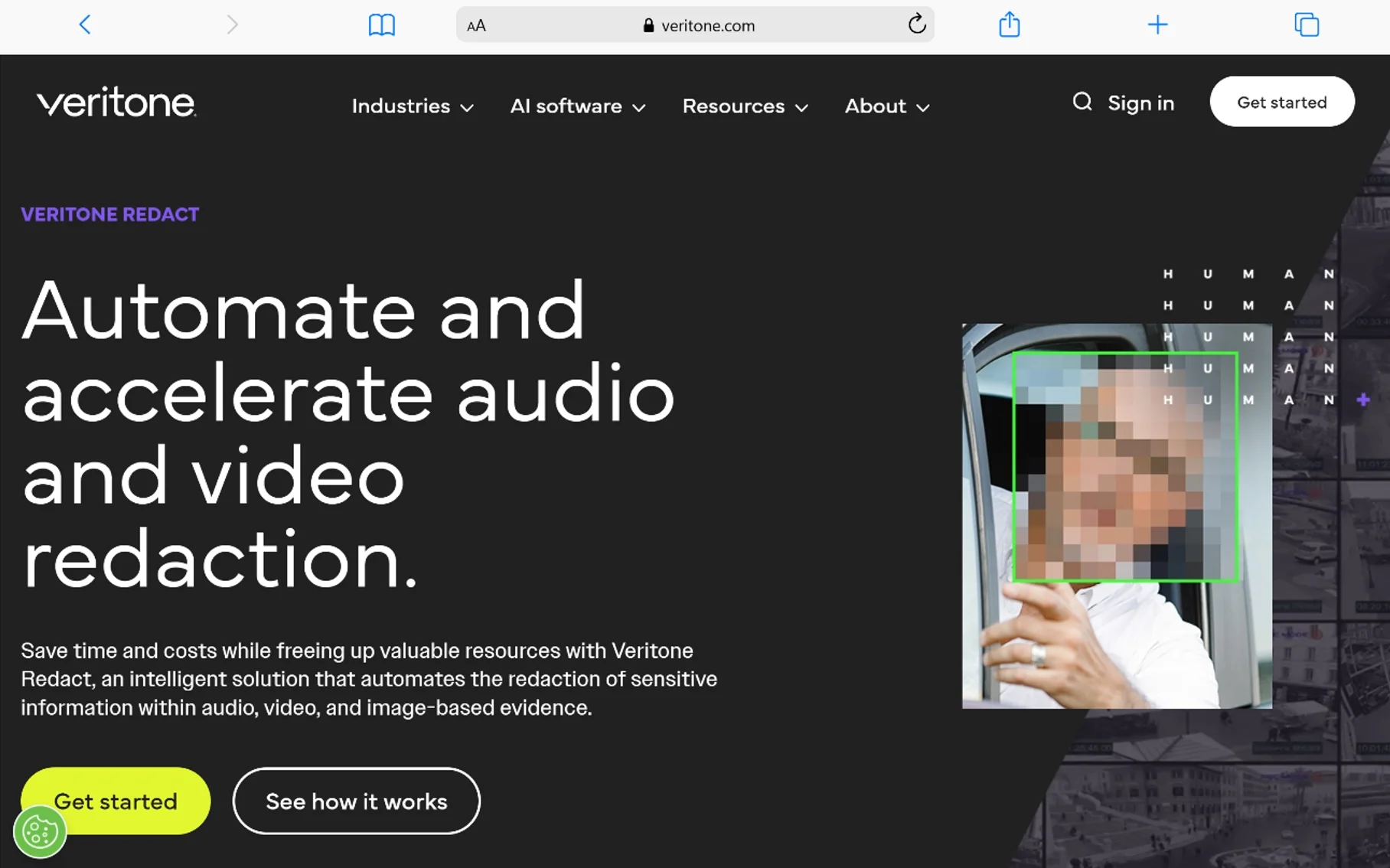Open the Safari bookmarks book icon
The image size is (1390, 868).
click(381, 25)
